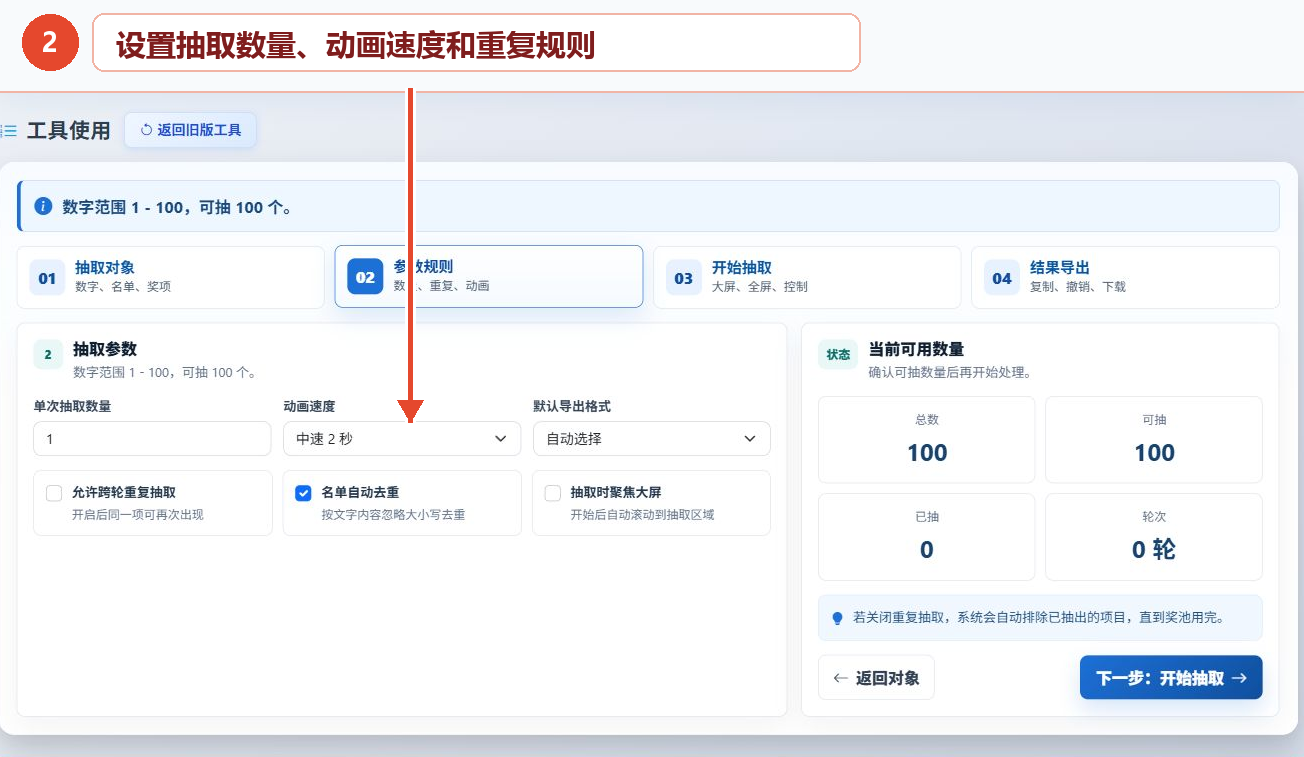
Task: Click the 开始后自动滚动到抽取区域 description
Action: click(x=642, y=515)
